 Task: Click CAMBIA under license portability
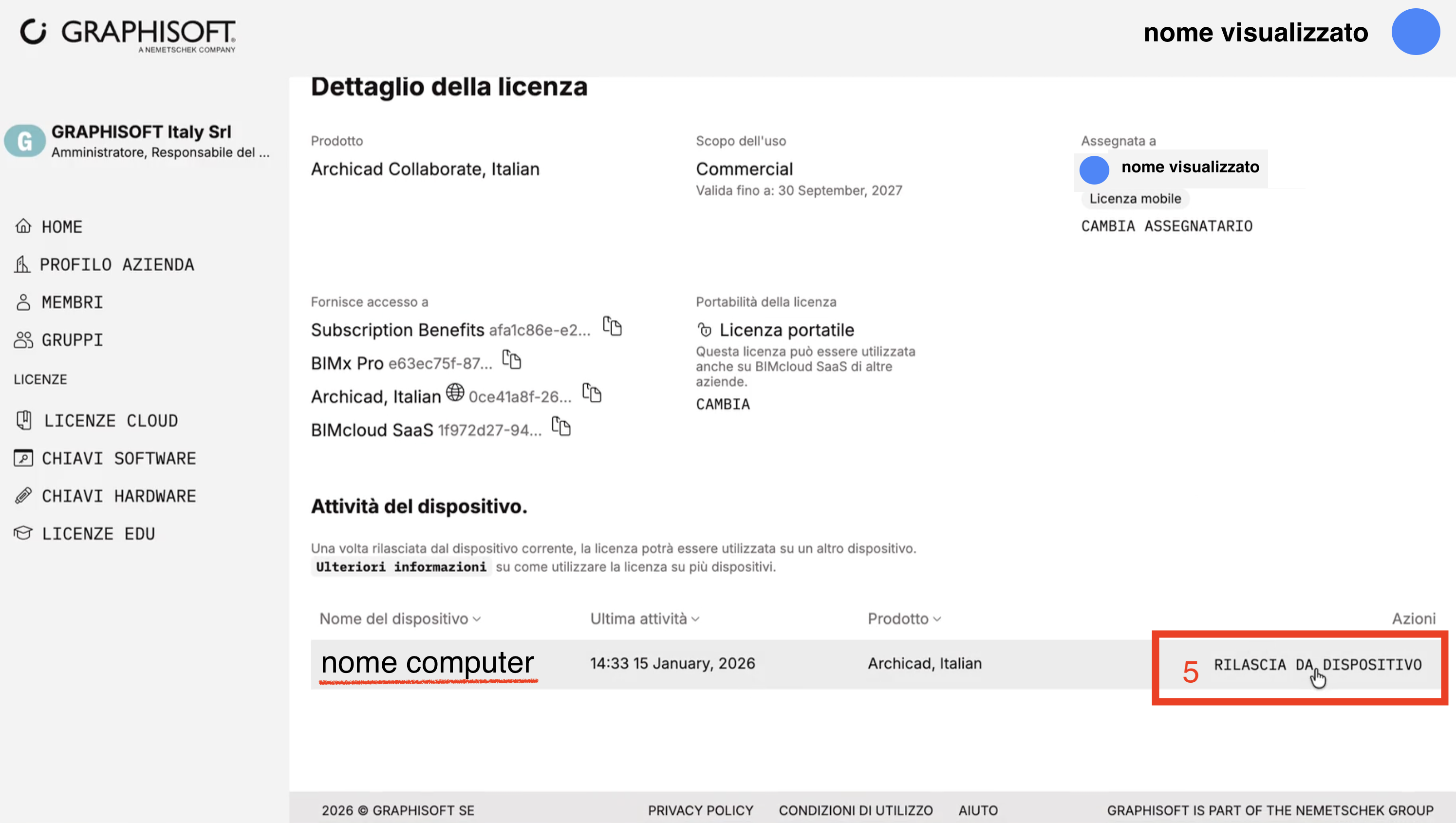tap(723, 404)
